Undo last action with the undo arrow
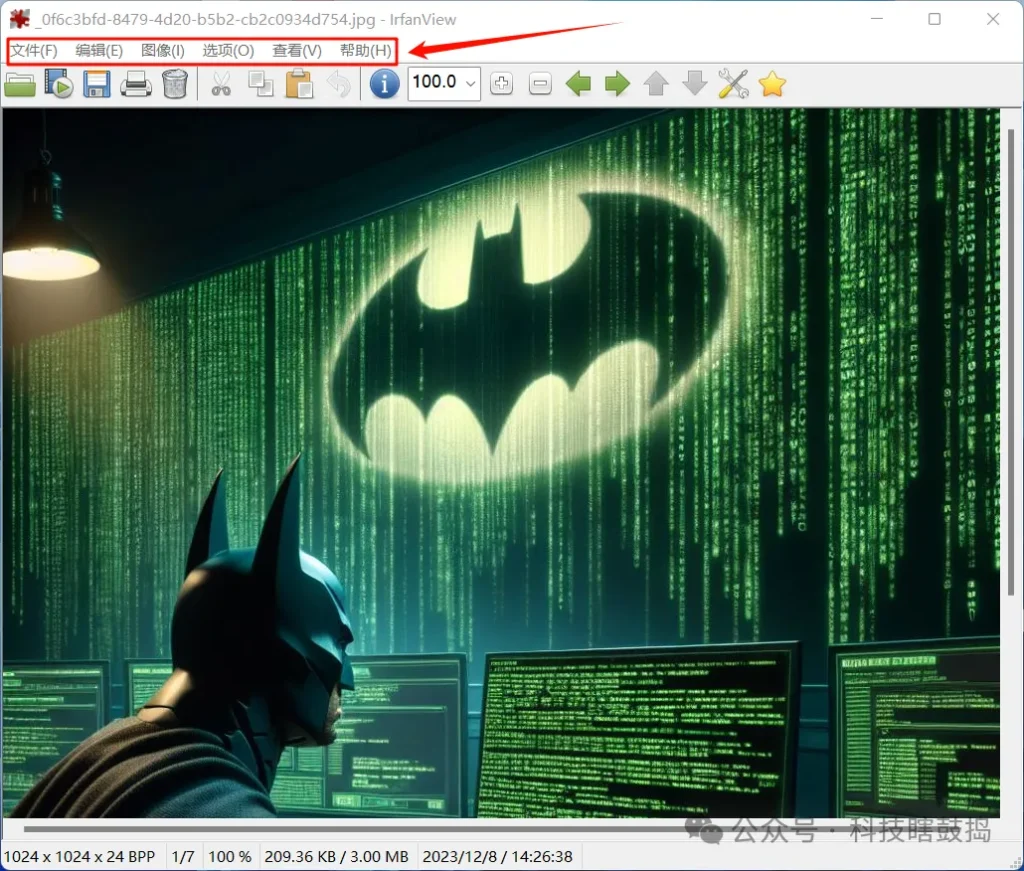 tap(339, 85)
